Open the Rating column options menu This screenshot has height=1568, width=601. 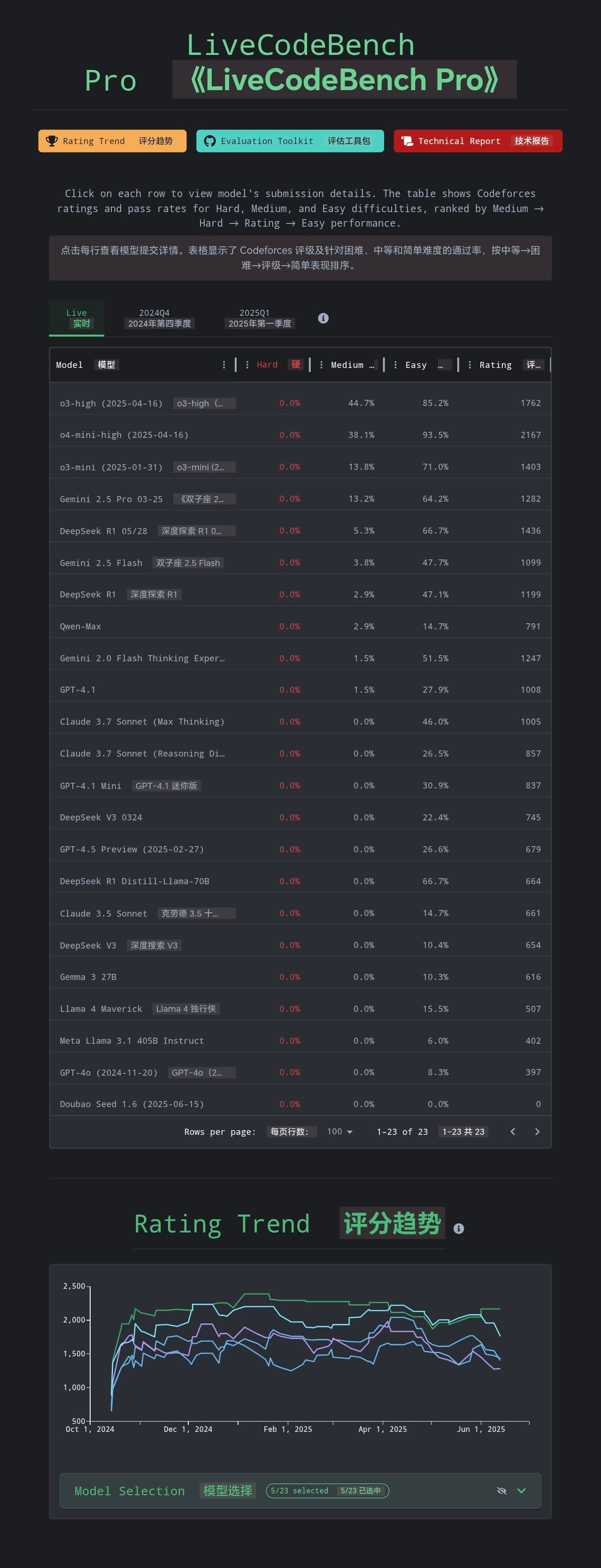(x=470, y=365)
